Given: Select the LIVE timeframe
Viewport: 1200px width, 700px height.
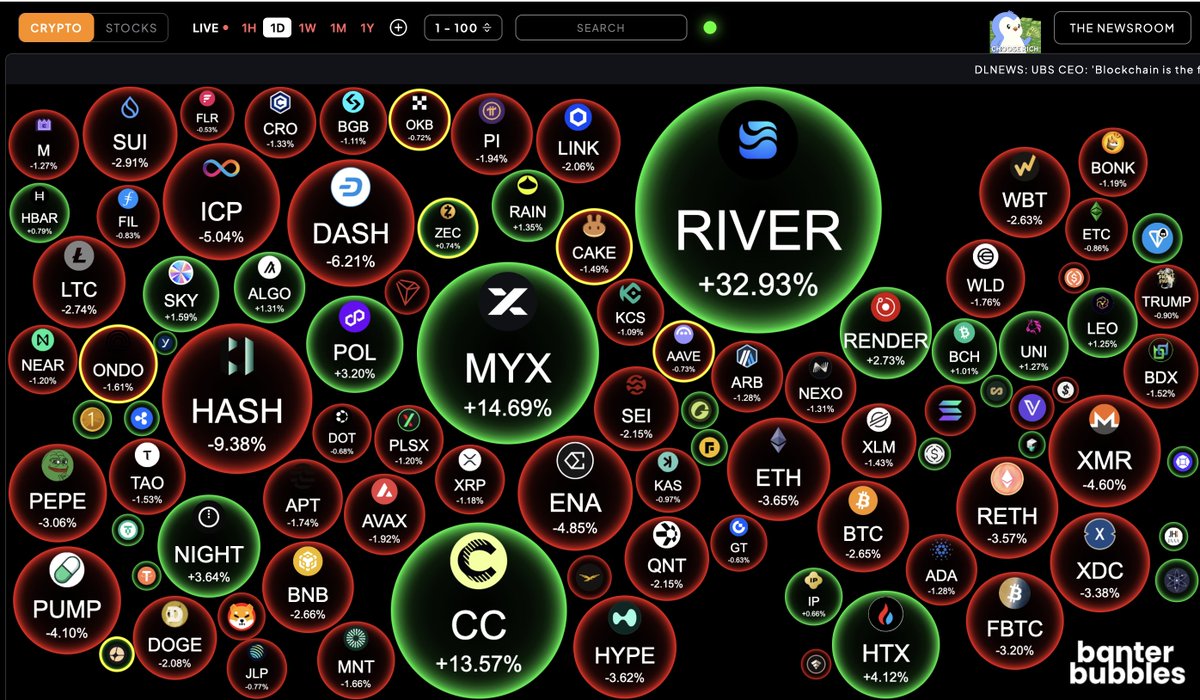Looking at the screenshot, I should [210, 28].
